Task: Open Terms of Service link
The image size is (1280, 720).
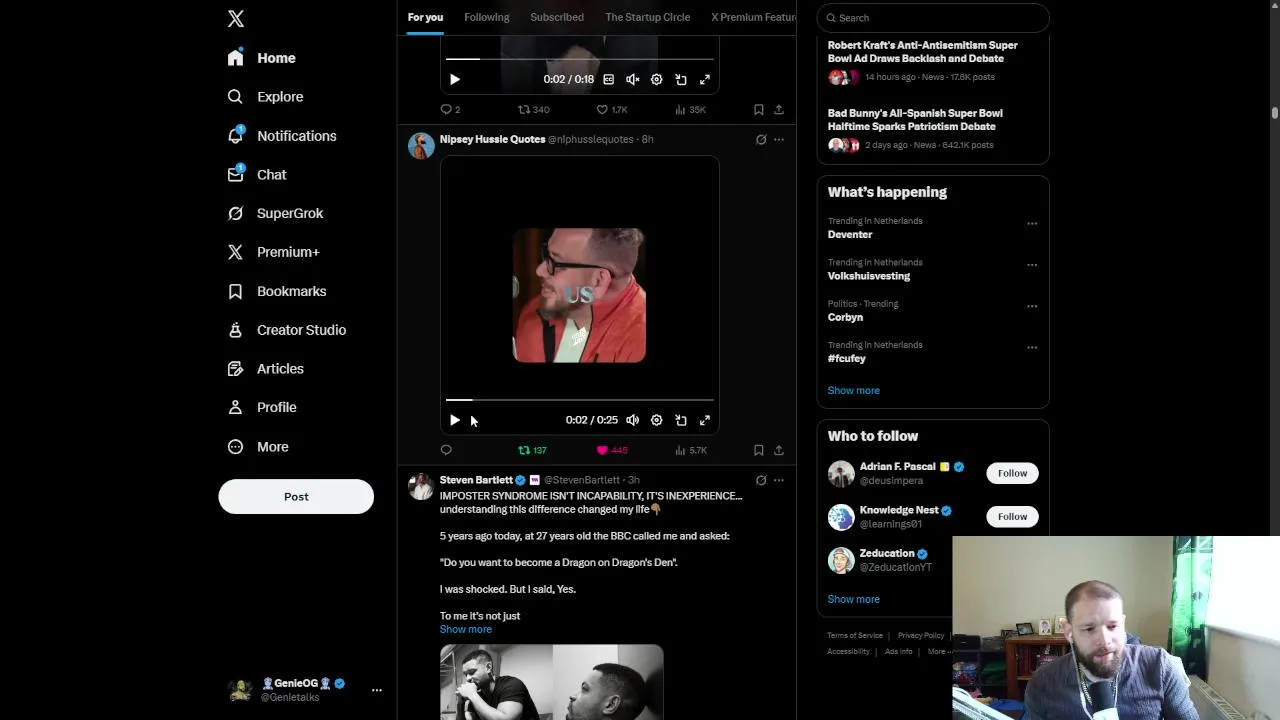Action: click(855, 636)
